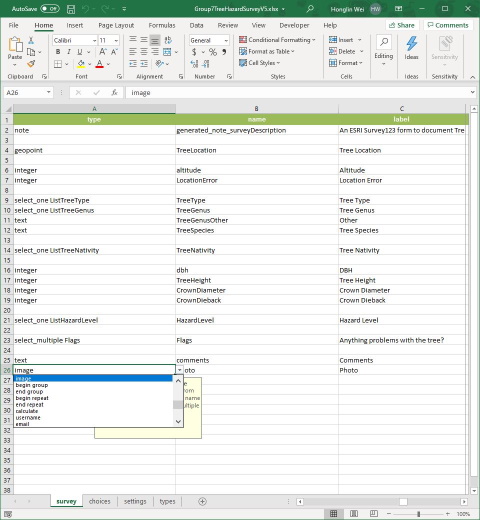Screen dimensions: 480x520
Task: Switch to Page Layout tab
Action: pyautogui.click(x=116, y=25)
